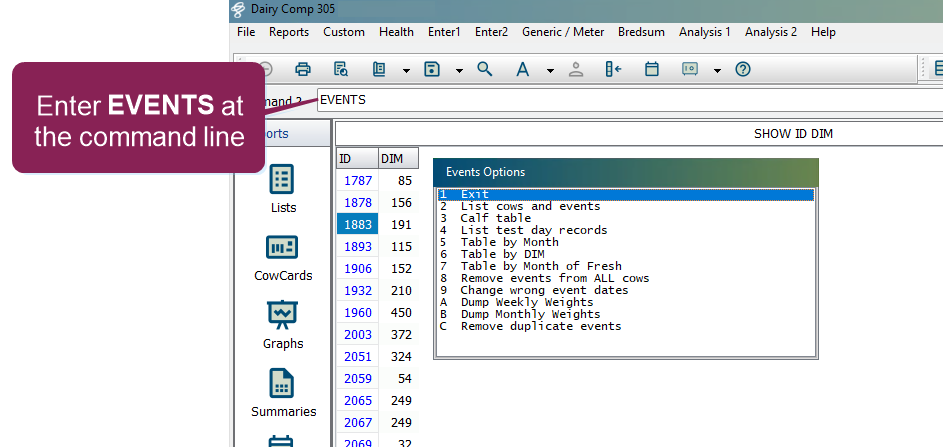Click the save disk icon
This screenshot has width=943, height=447.
[432, 69]
